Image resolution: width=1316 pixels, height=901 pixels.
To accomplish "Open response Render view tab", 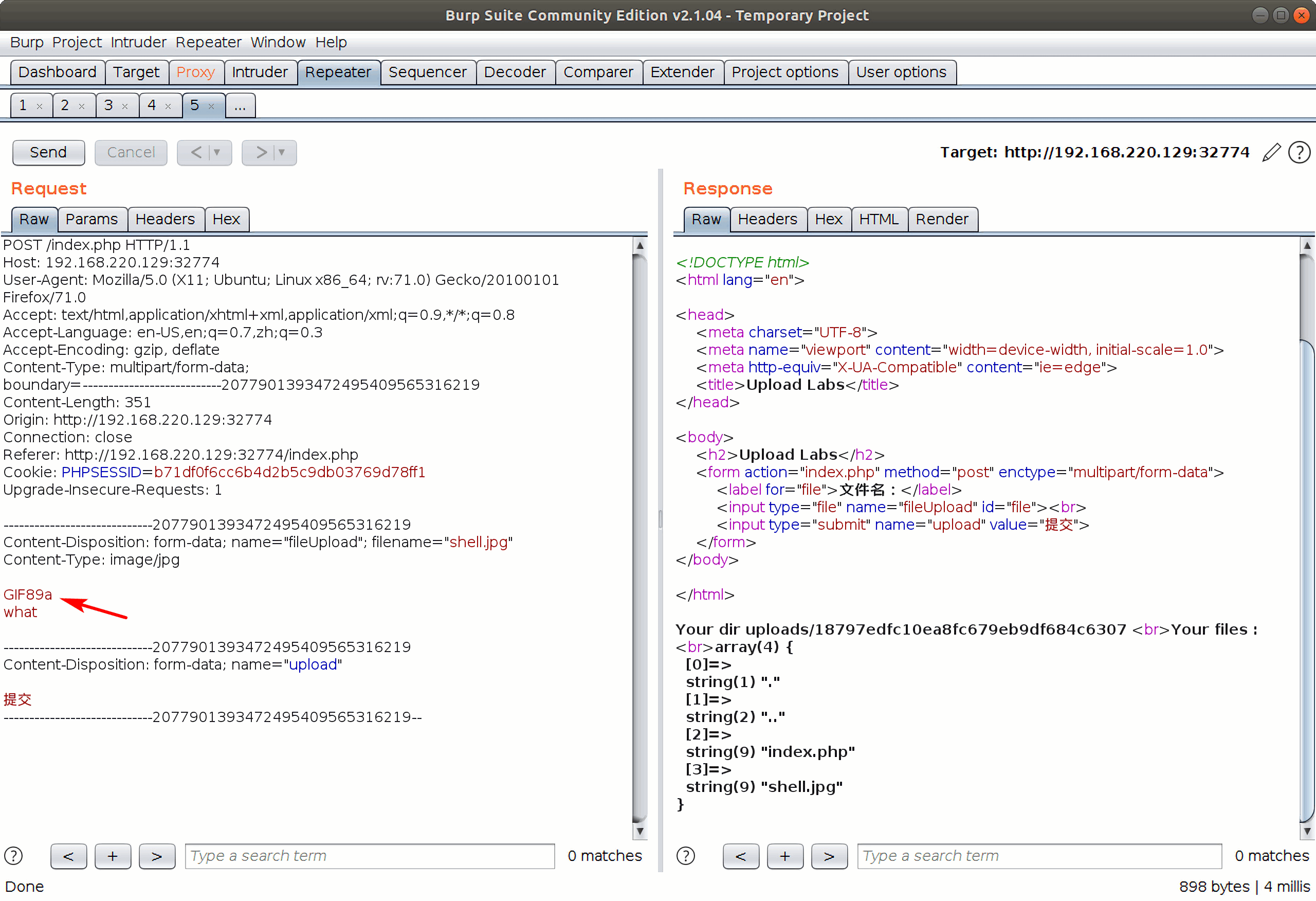I will pos(942,219).
